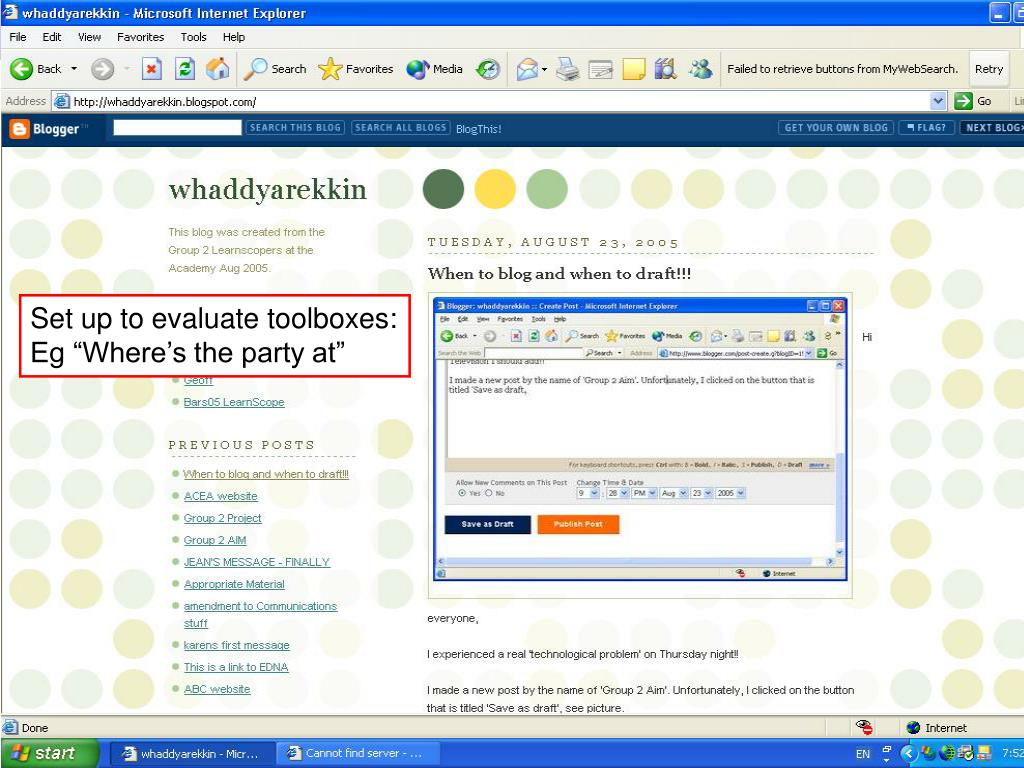Click the Edit page toolbar icon
The image size is (1024, 768).
(600, 69)
